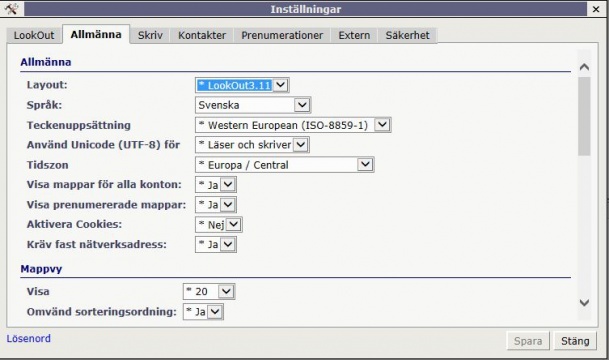The image size is (609, 360).
Task: Expand the Omvänd sorteringsordning dropdown
Action: coord(203,311)
